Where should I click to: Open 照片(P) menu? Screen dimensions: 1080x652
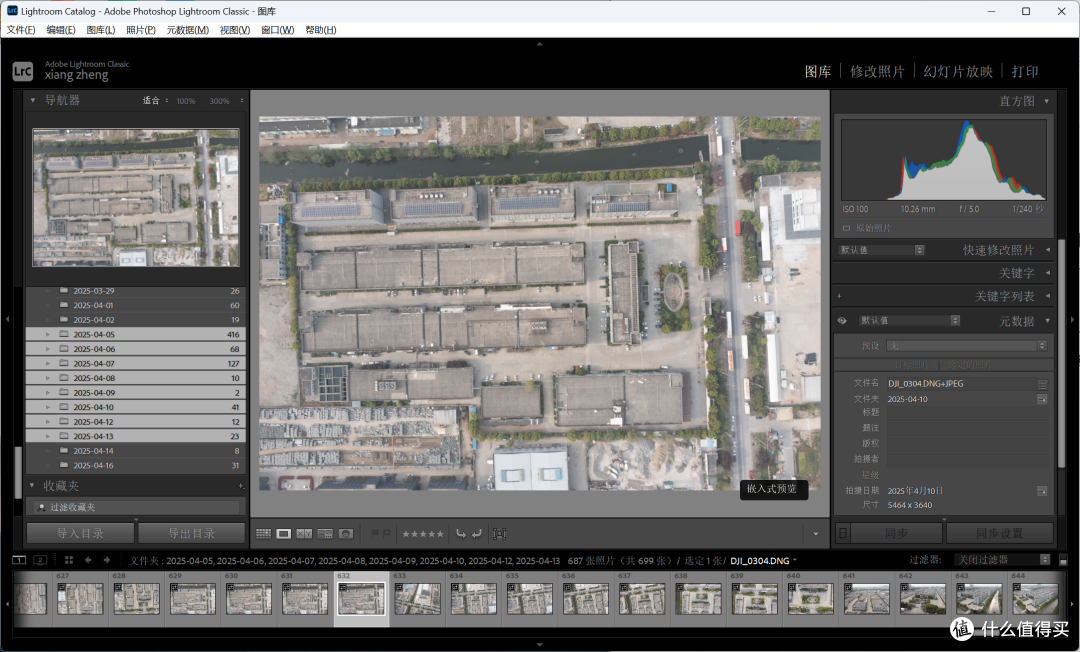141,30
